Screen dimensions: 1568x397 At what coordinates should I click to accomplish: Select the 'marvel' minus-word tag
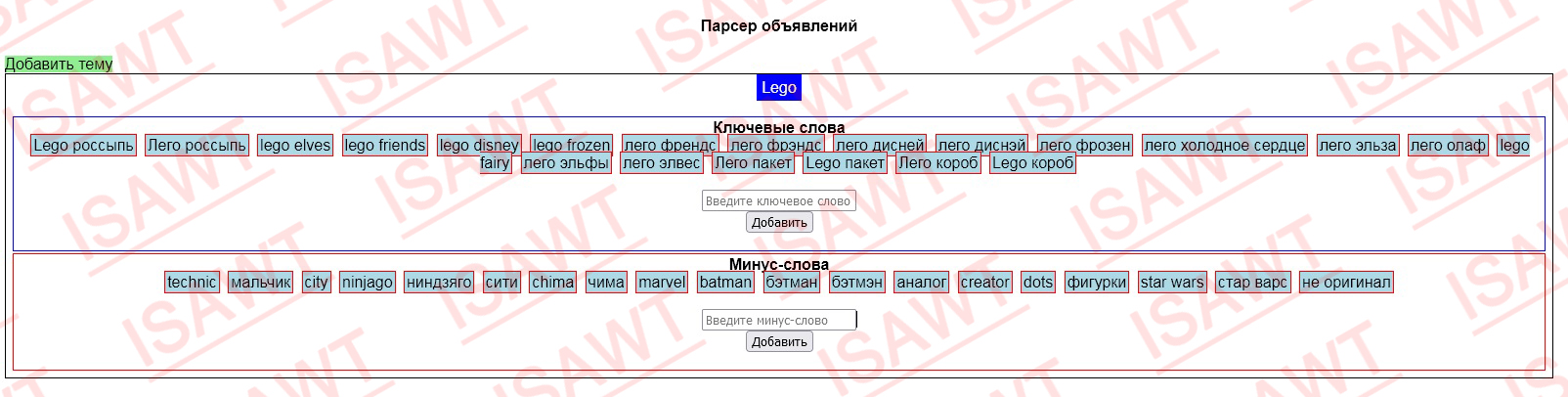(662, 282)
